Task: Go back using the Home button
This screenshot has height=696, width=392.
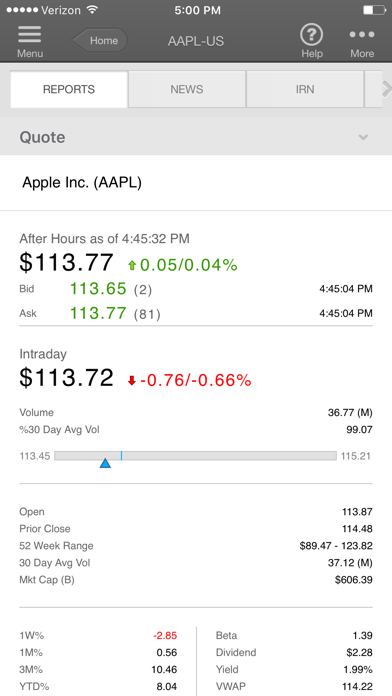Action: (x=100, y=41)
